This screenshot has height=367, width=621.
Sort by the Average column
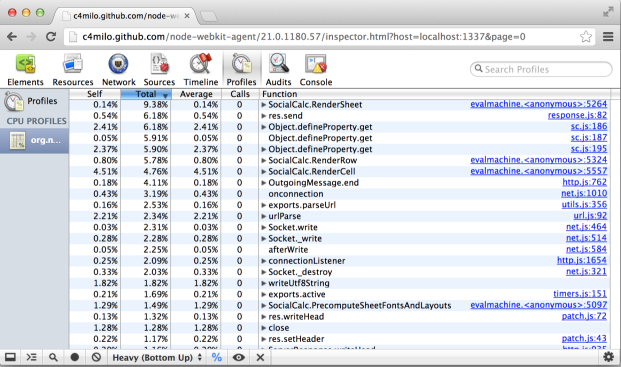point(196,94)
